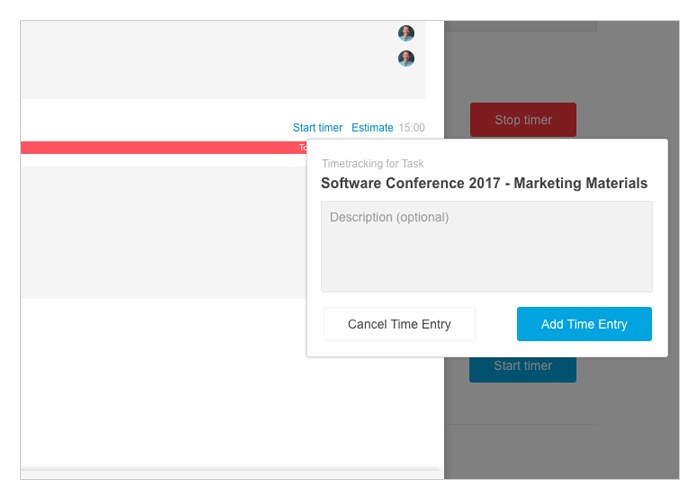The image size is (700, 500).
Task: Click Cancel Time Entry button
Action: click(x=399, y=324)
